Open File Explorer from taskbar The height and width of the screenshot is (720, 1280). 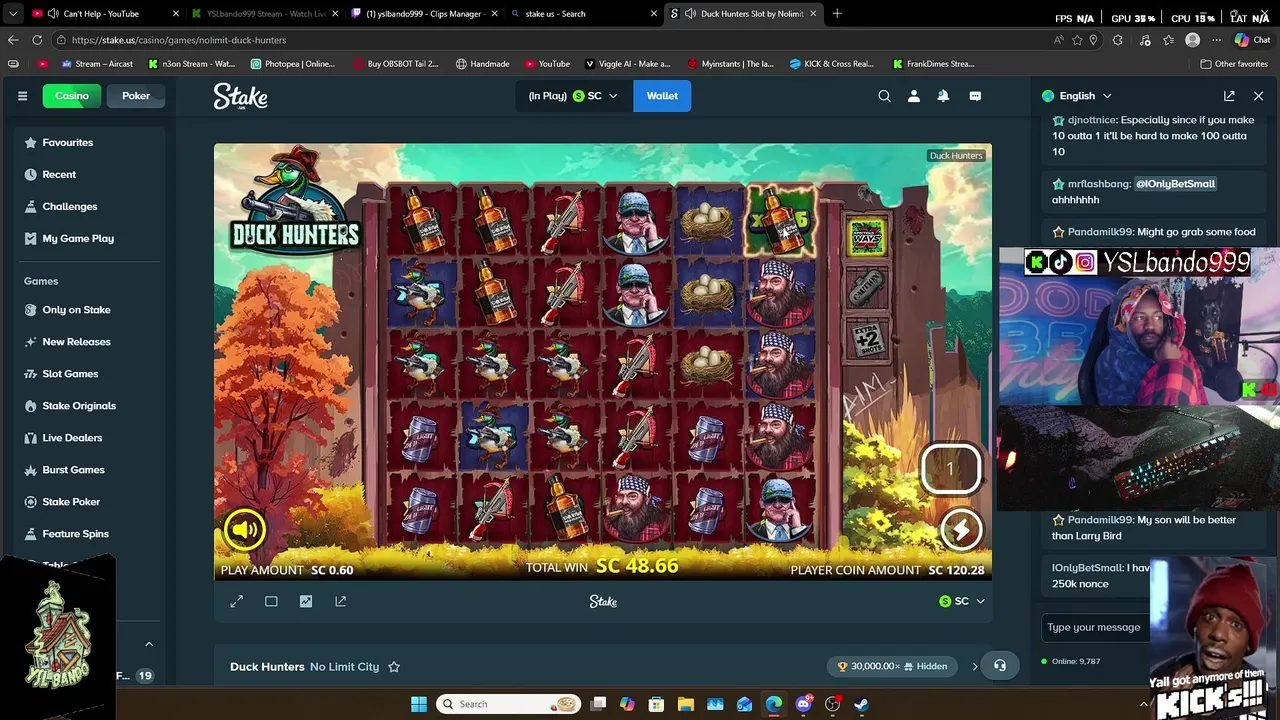685,704
